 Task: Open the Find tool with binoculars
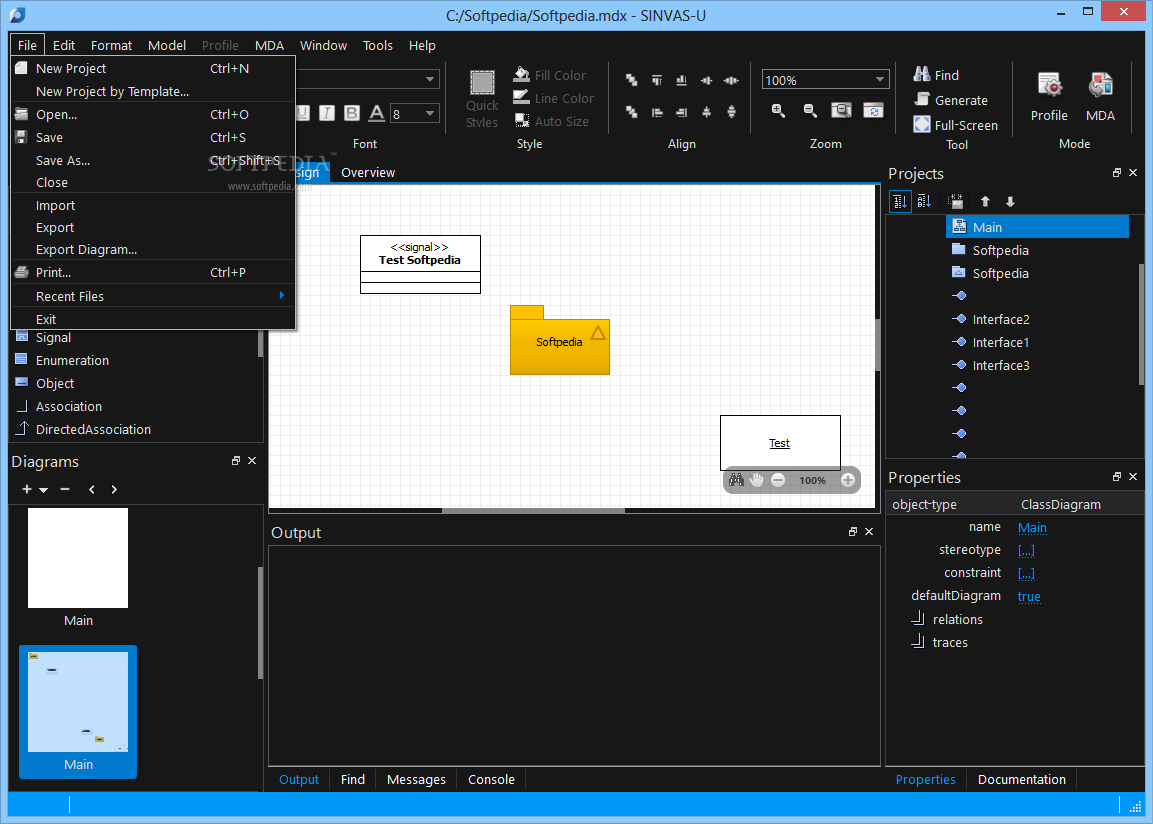click(x=936, y=74)
